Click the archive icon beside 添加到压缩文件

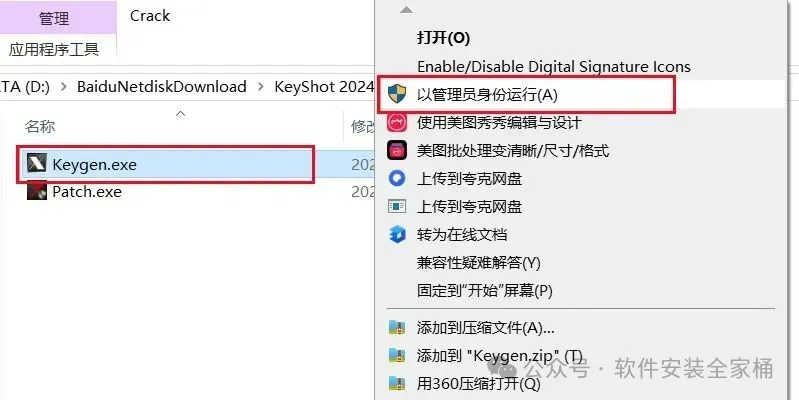pos(397,327)
